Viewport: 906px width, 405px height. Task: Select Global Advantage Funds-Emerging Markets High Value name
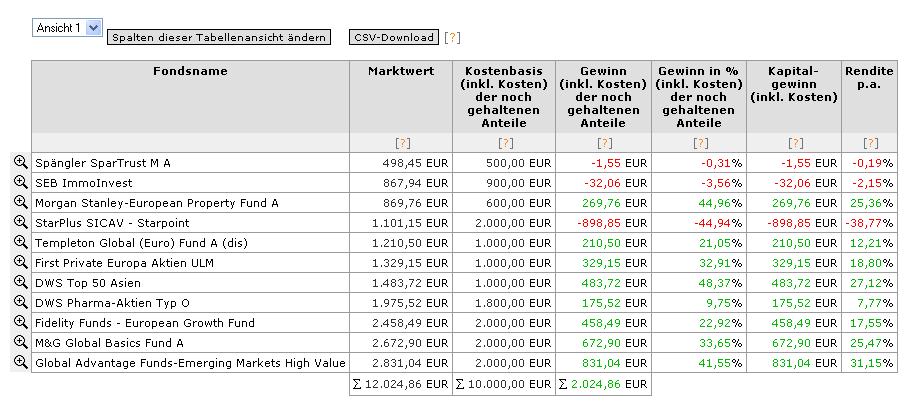click(190, 363)
